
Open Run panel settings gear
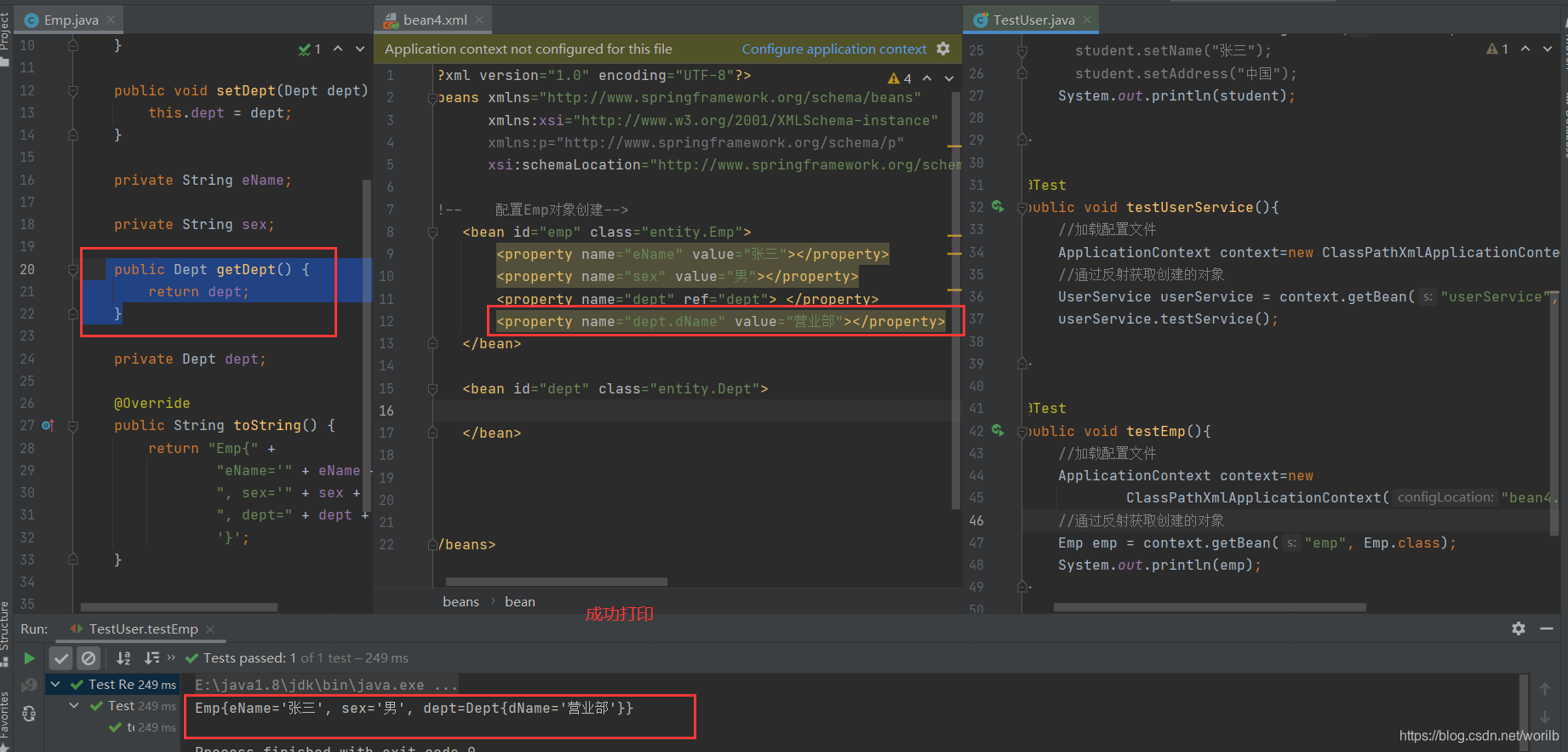(x=1519, y=629)
